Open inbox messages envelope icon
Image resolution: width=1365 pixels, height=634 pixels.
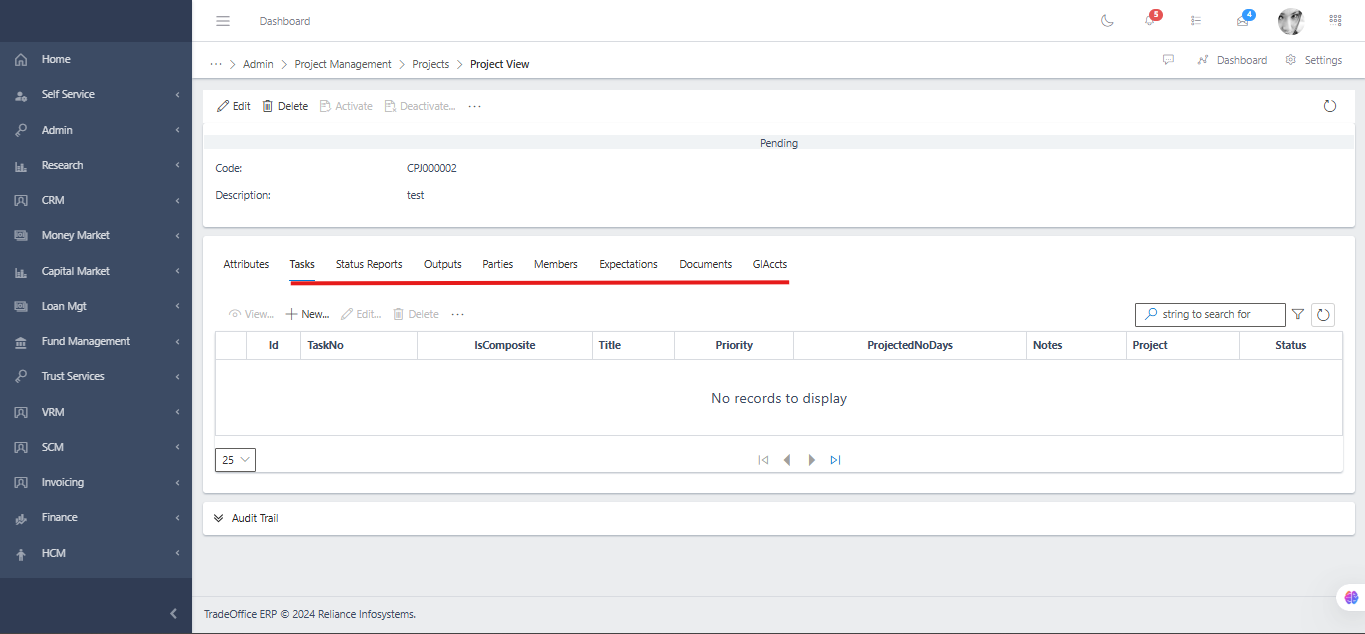(x=1242, y=21)
